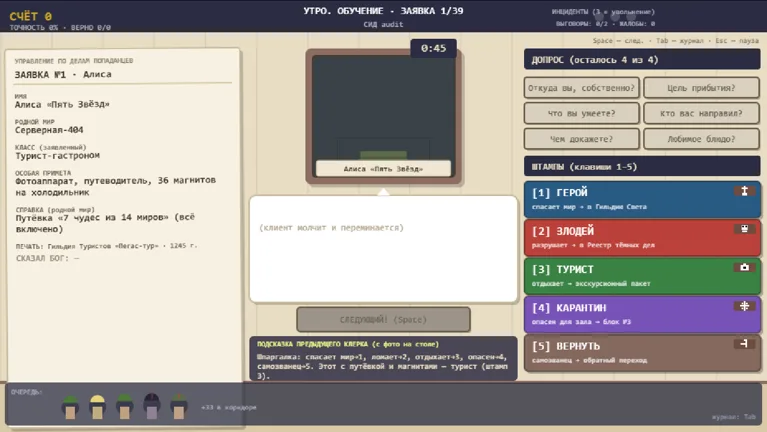Screen dimensions: 767x432
Task: Click the class value «Турист-гастроном»
Action: (x=57, y=155)
